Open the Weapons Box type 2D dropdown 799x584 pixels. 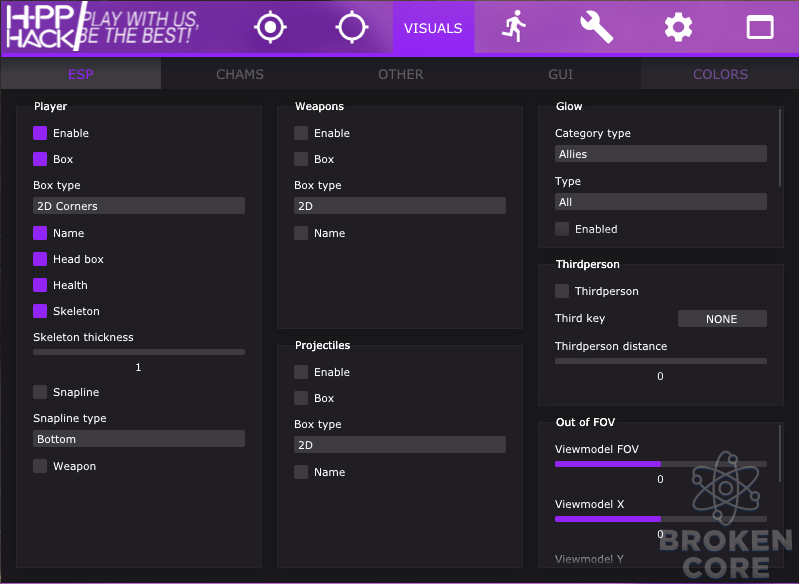click(x=400, y=206)
